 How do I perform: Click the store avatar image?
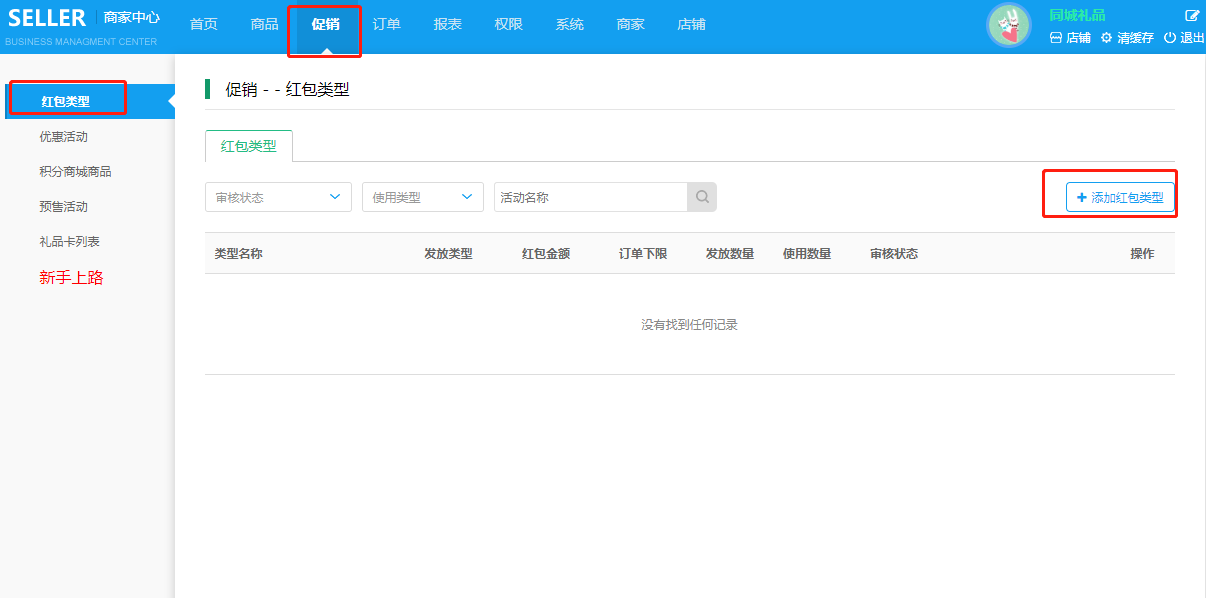click(1008, 25)
